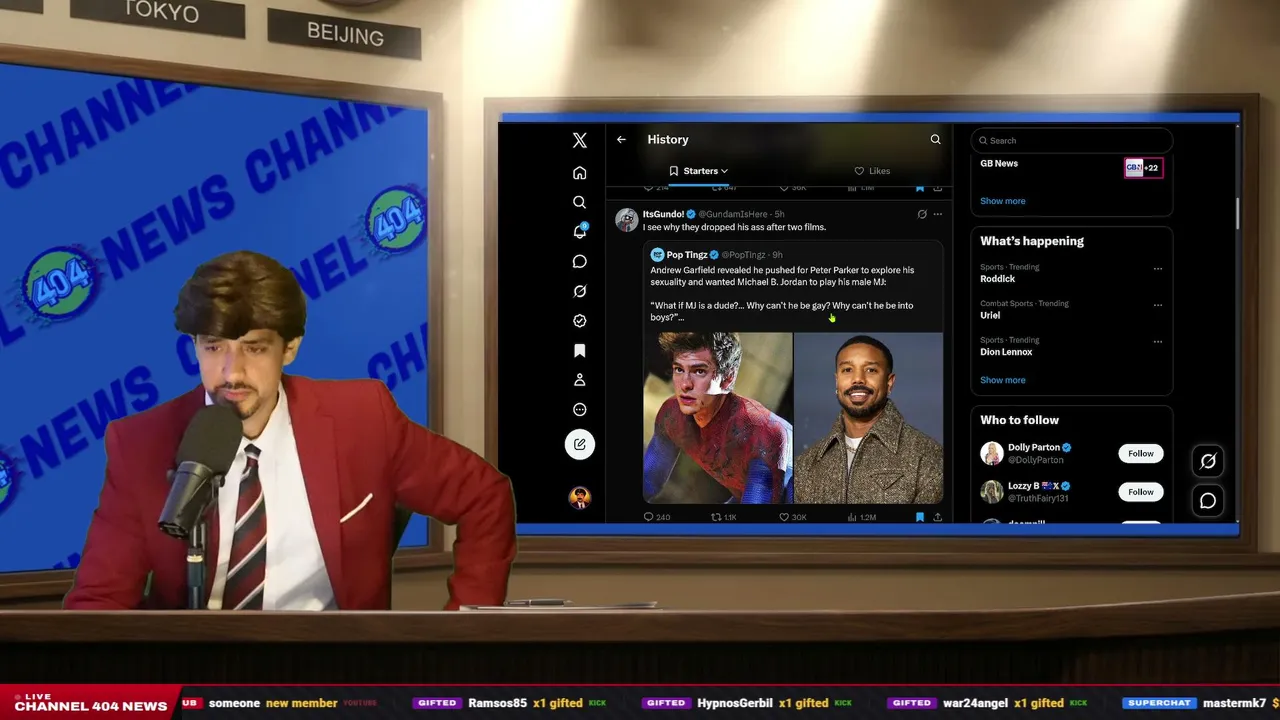Click Lozzy B's profile picture

point(992,492)
